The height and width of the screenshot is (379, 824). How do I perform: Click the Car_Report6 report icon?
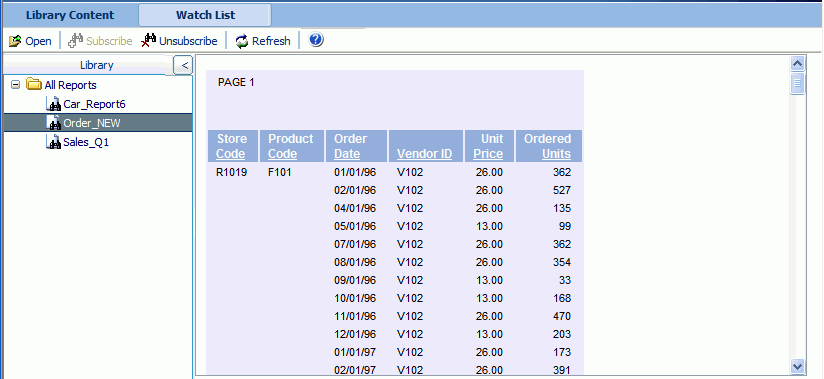click(54, 104)
